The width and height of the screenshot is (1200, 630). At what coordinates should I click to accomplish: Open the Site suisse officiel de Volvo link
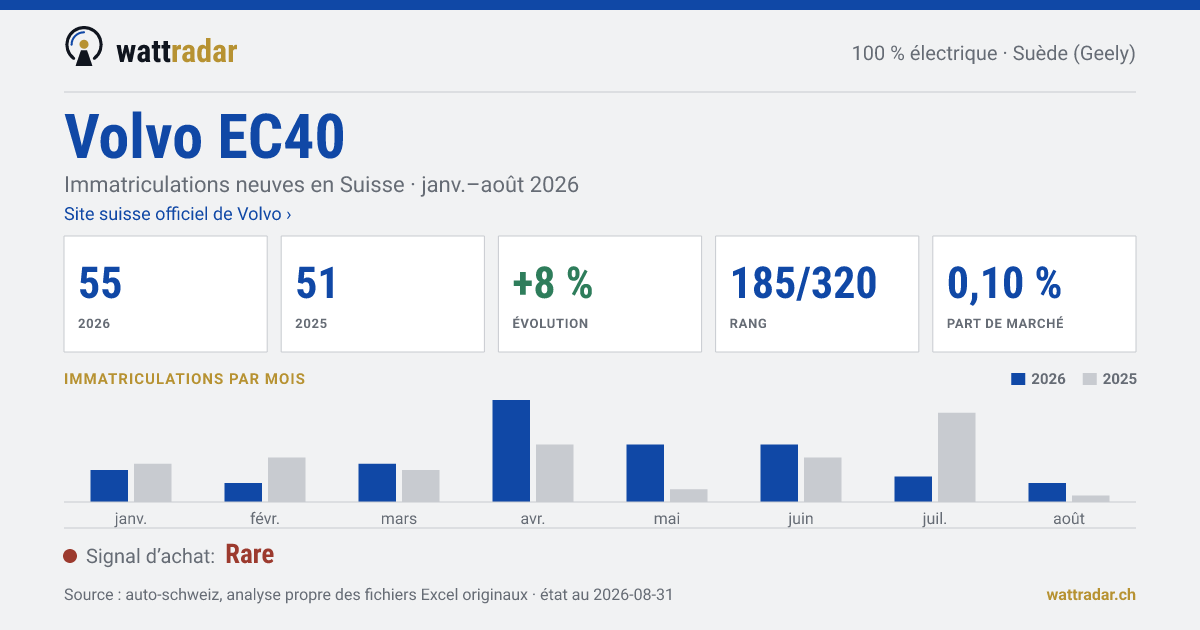pyautogui.click(x=178, y=214)
